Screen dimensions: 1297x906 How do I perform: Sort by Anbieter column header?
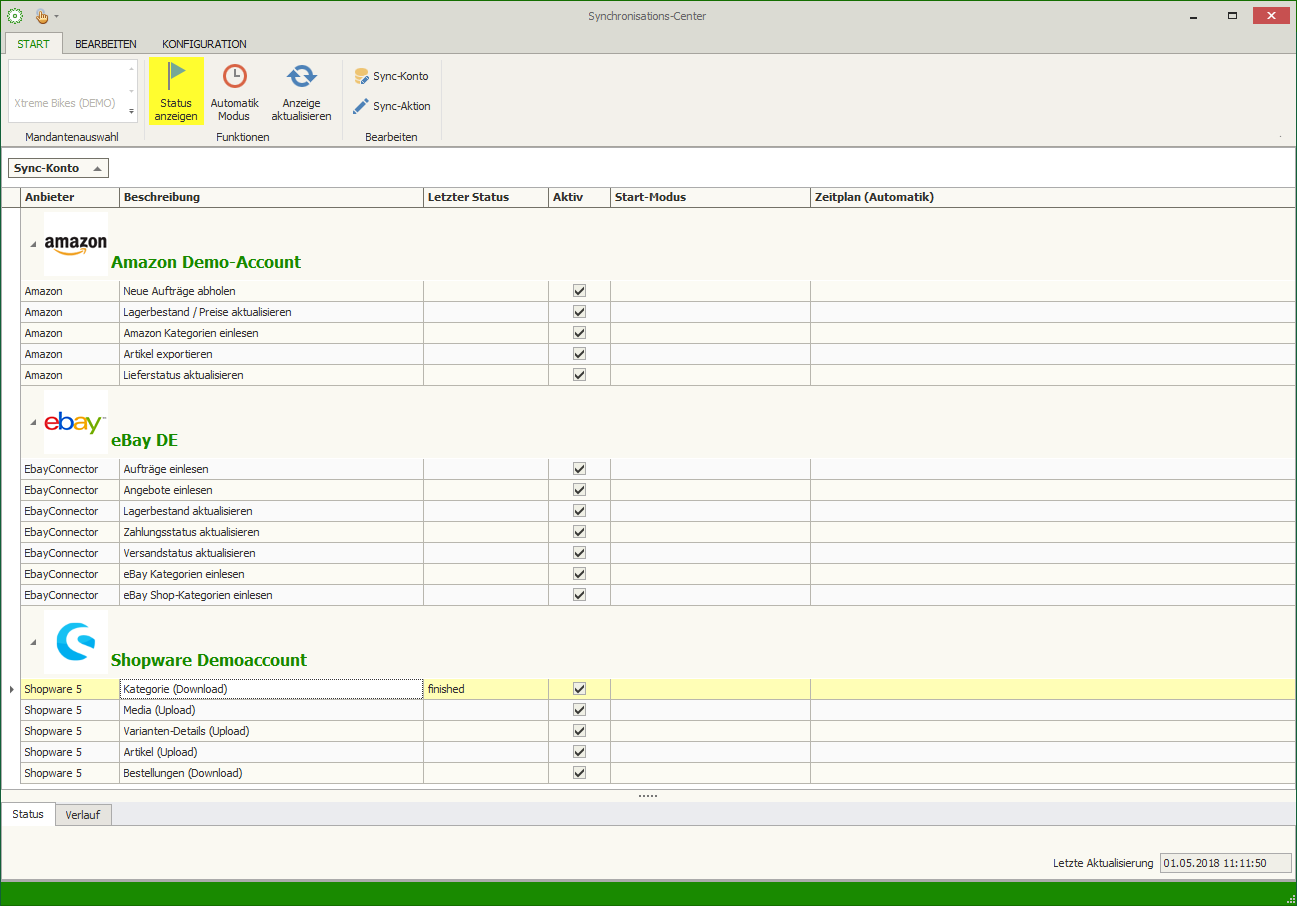coord(70,197)
